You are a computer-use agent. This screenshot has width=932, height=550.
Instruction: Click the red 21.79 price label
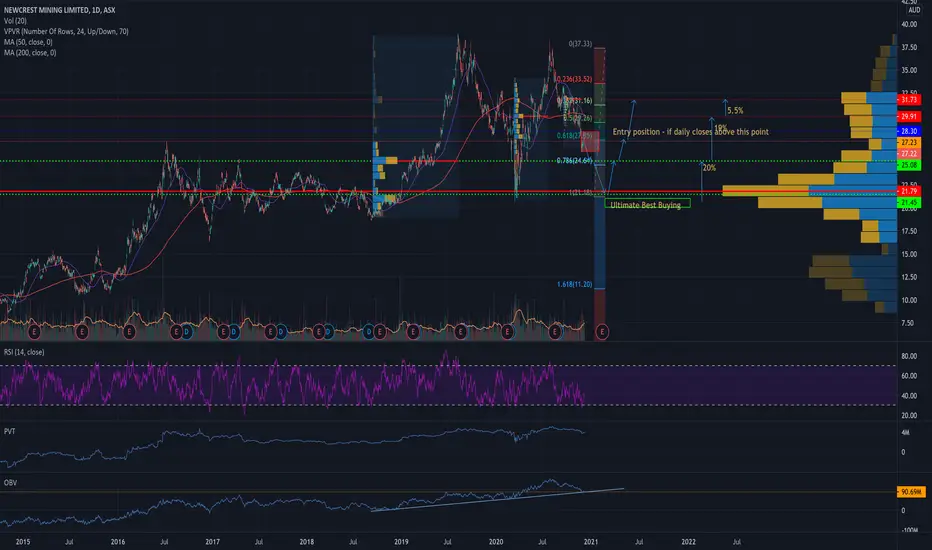pos(909,191)
